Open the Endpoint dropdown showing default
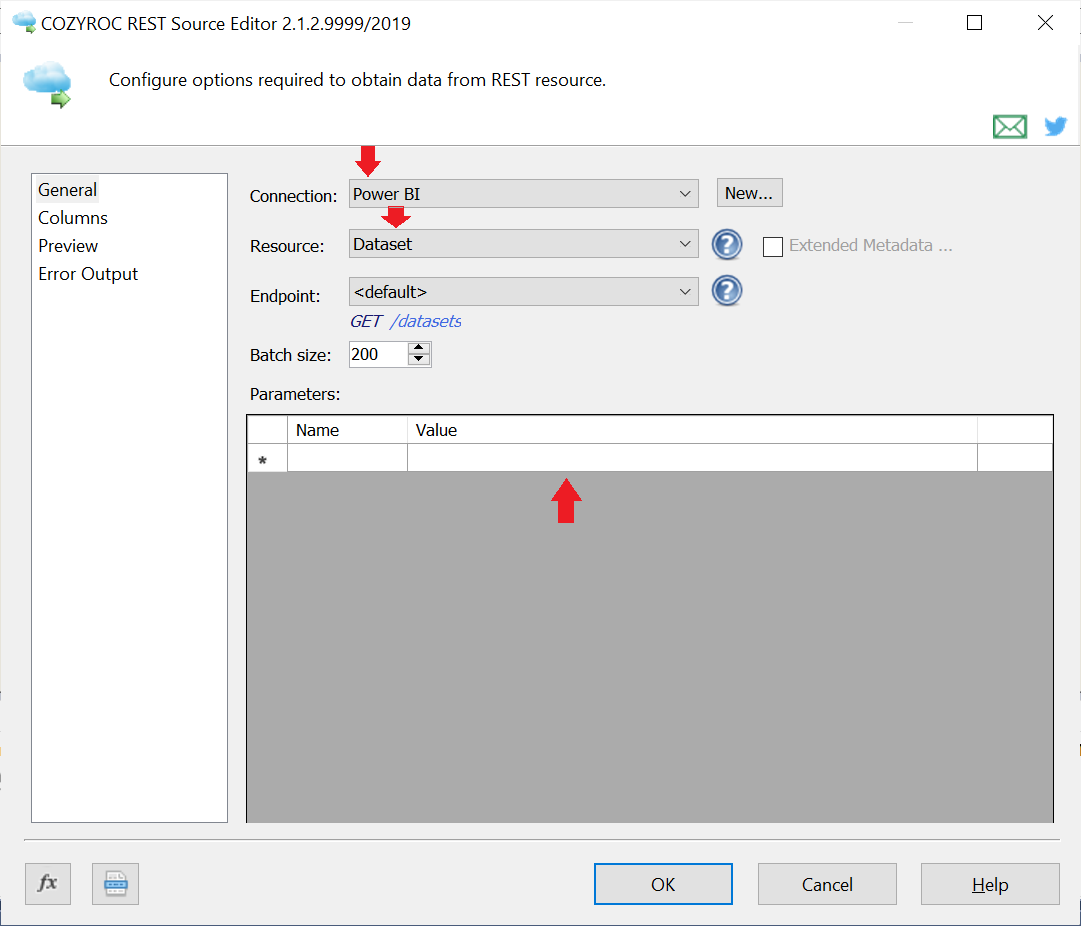1081x926 pixels. (x=523, y=292)
